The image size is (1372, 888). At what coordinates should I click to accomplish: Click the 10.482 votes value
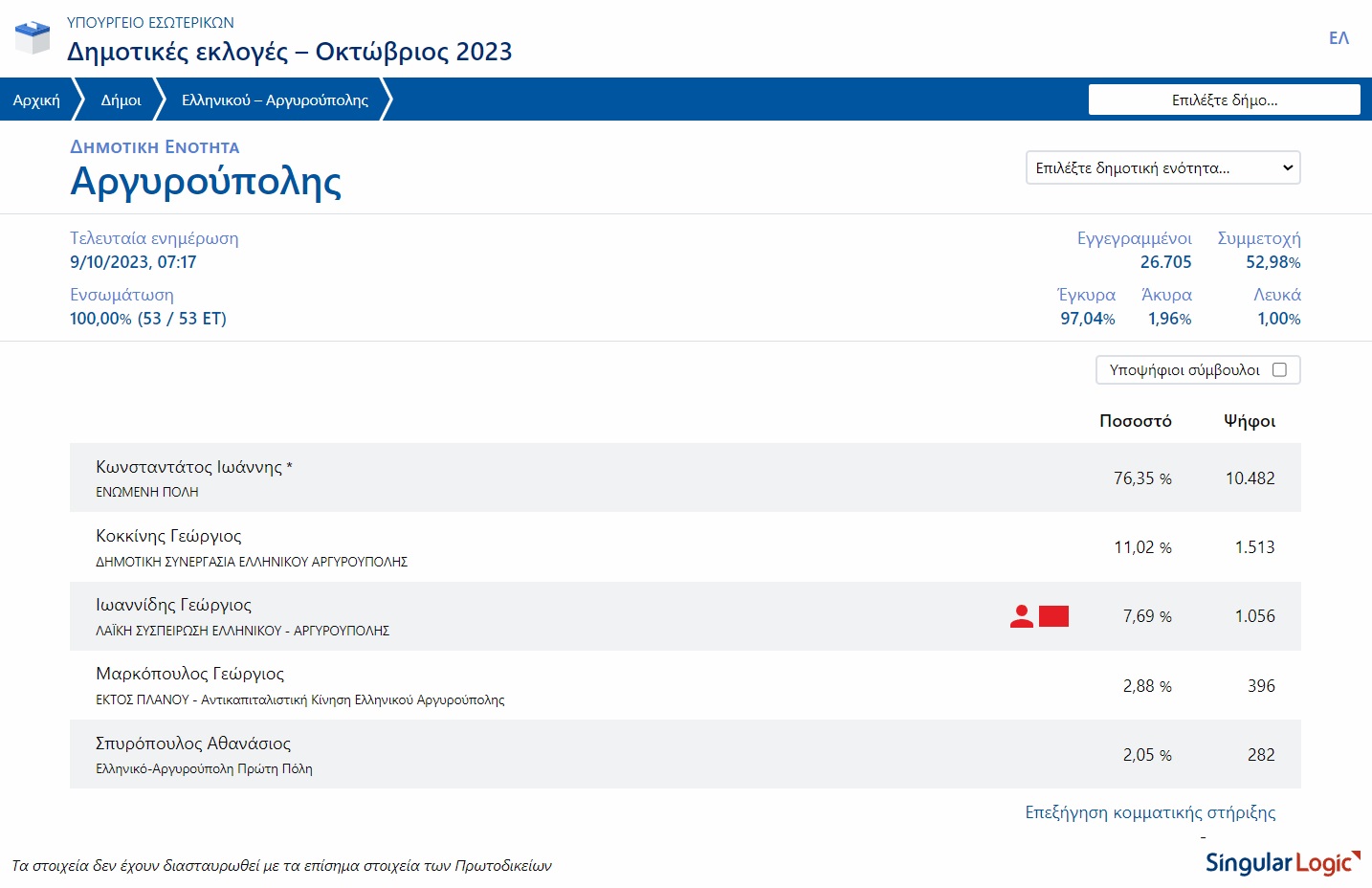(x=1250, y=478)
